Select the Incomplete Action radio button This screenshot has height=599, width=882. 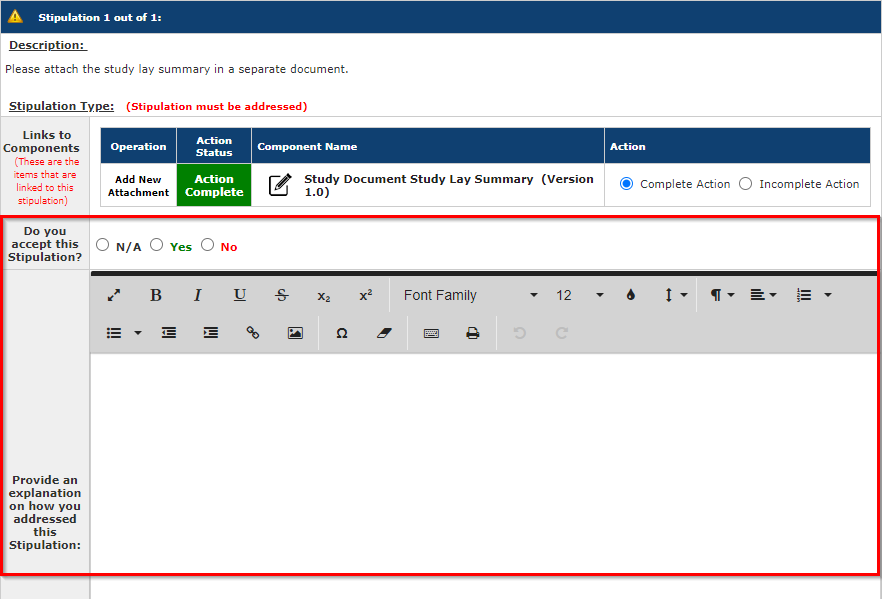[745, 184]
